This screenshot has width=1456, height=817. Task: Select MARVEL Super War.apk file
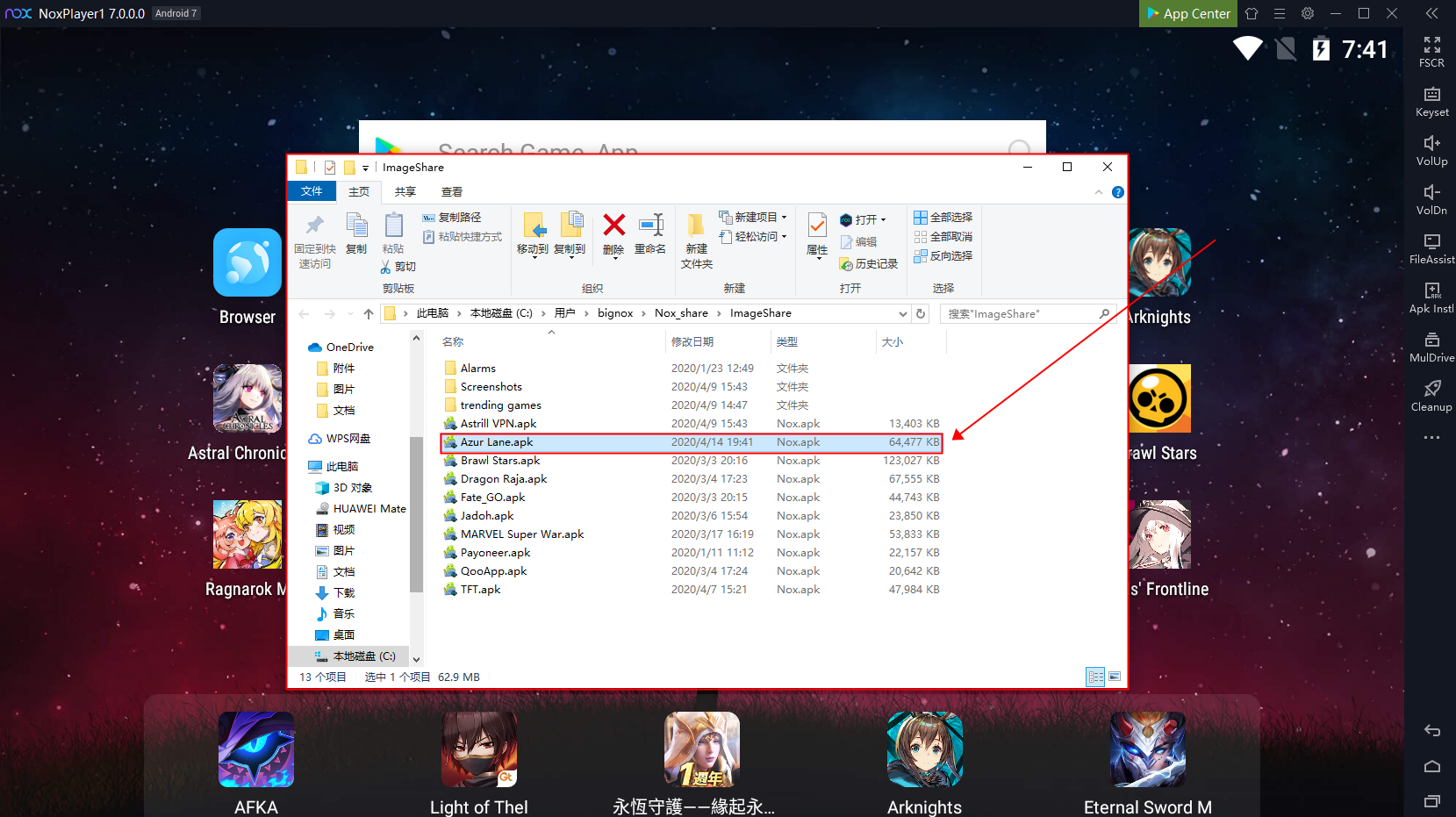(x=522, y=534)
